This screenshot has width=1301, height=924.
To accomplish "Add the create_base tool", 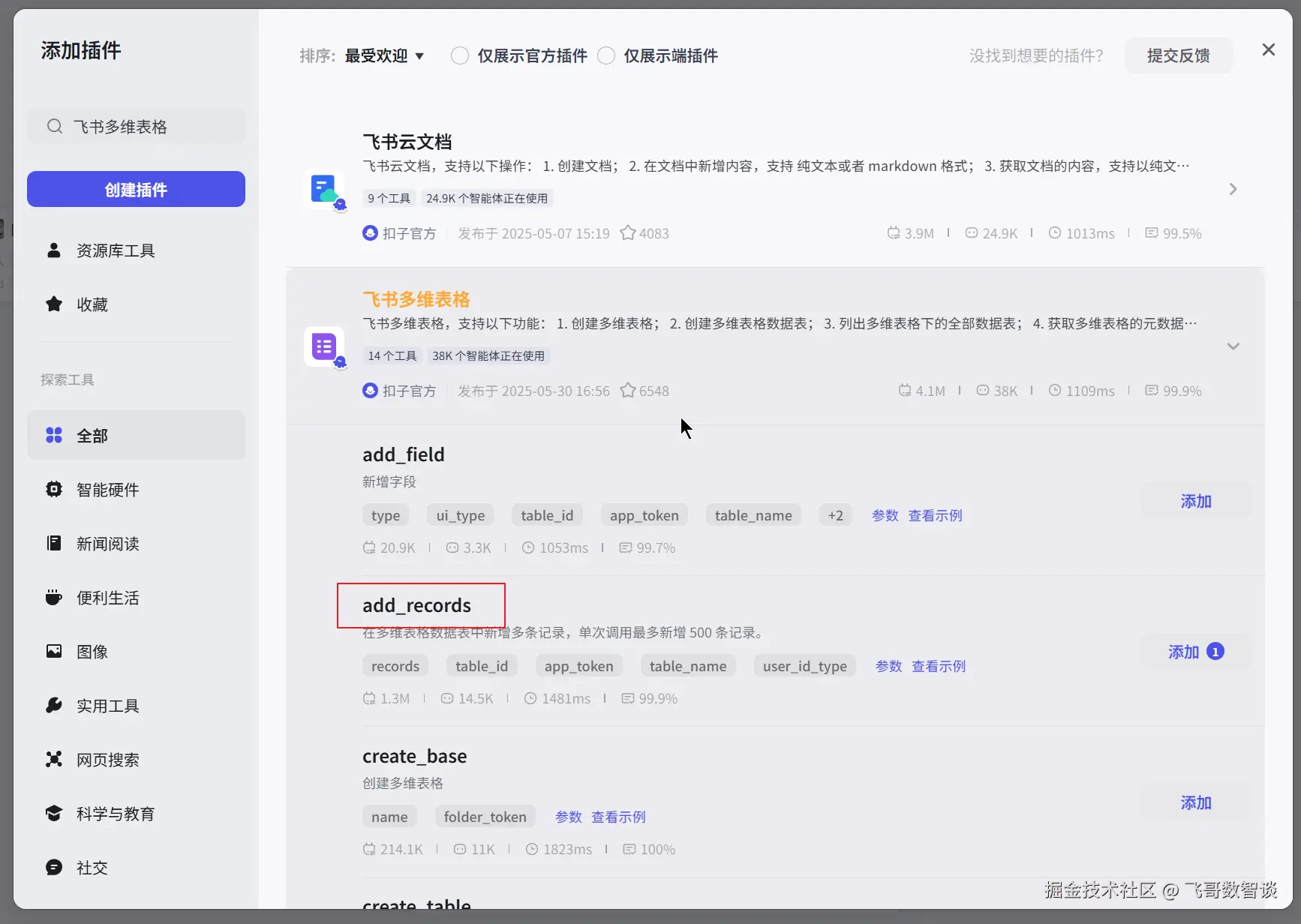I will [1196, 802].
